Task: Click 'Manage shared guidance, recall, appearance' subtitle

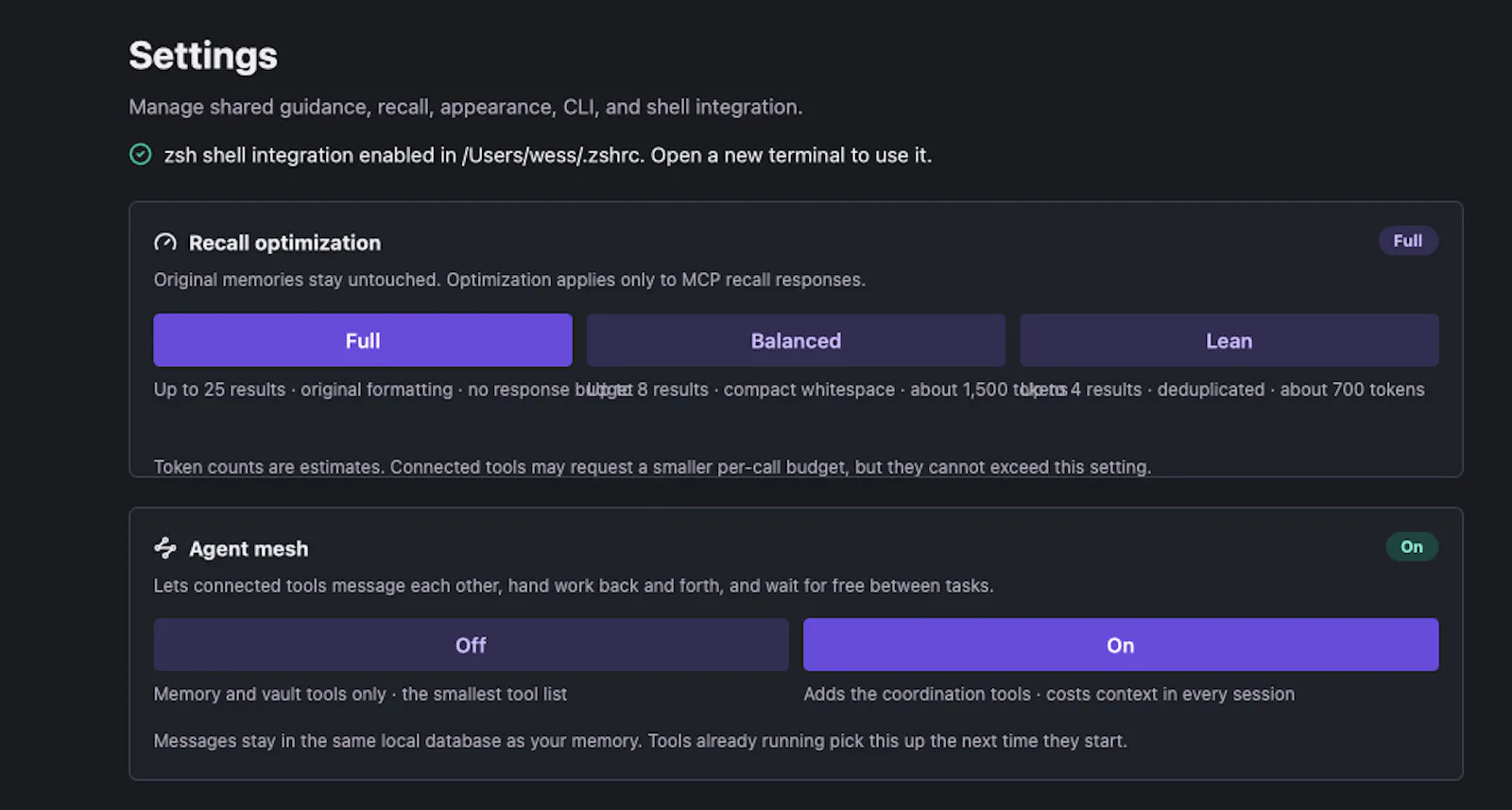Action: tap(466, 107)
